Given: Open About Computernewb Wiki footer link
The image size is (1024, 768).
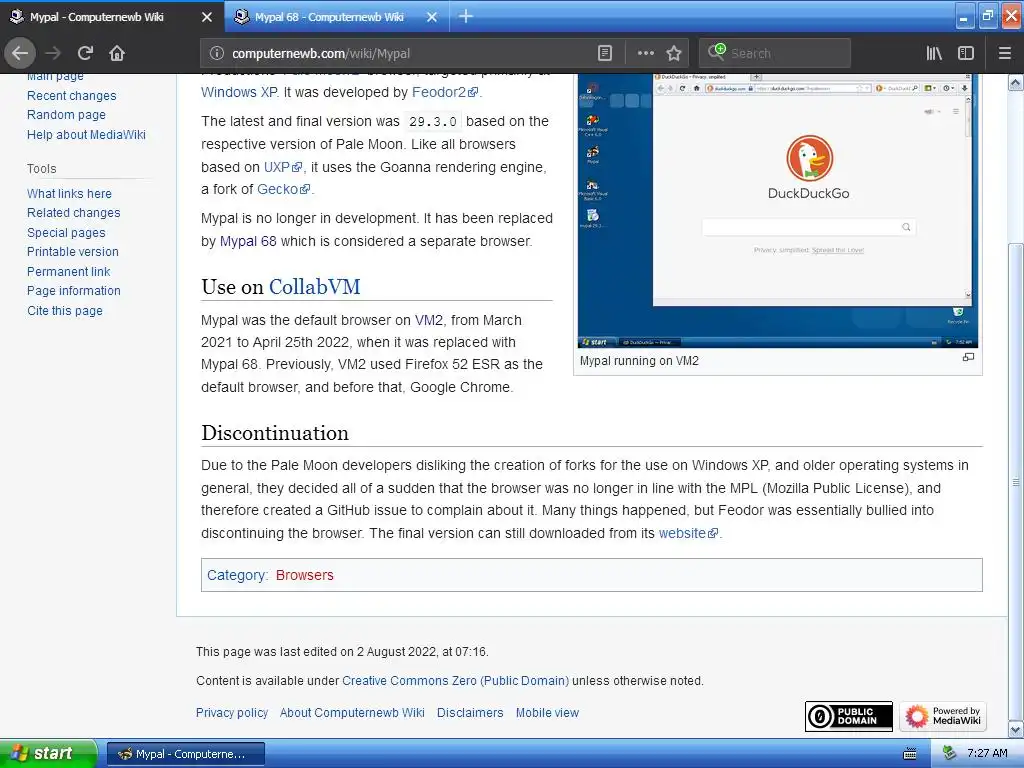Looking at the screenshot, I should pyautogui.click(x=352, y=713).
